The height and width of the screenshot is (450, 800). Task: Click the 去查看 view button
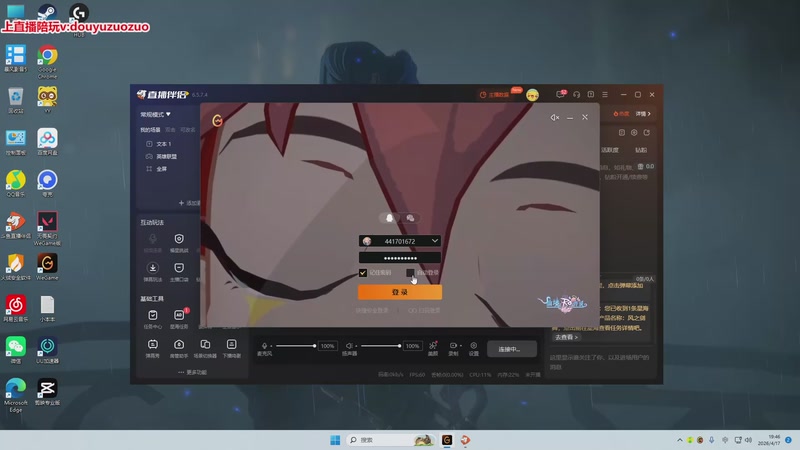pos(566,337)
